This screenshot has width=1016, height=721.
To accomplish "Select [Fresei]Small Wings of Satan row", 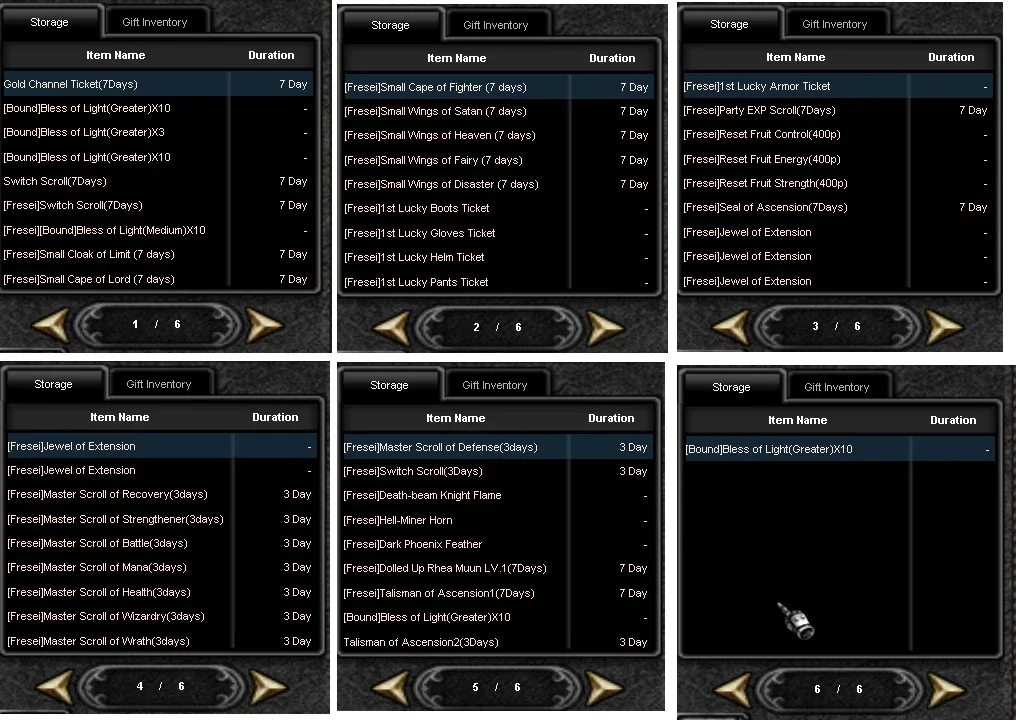I will tap(499, 111).
